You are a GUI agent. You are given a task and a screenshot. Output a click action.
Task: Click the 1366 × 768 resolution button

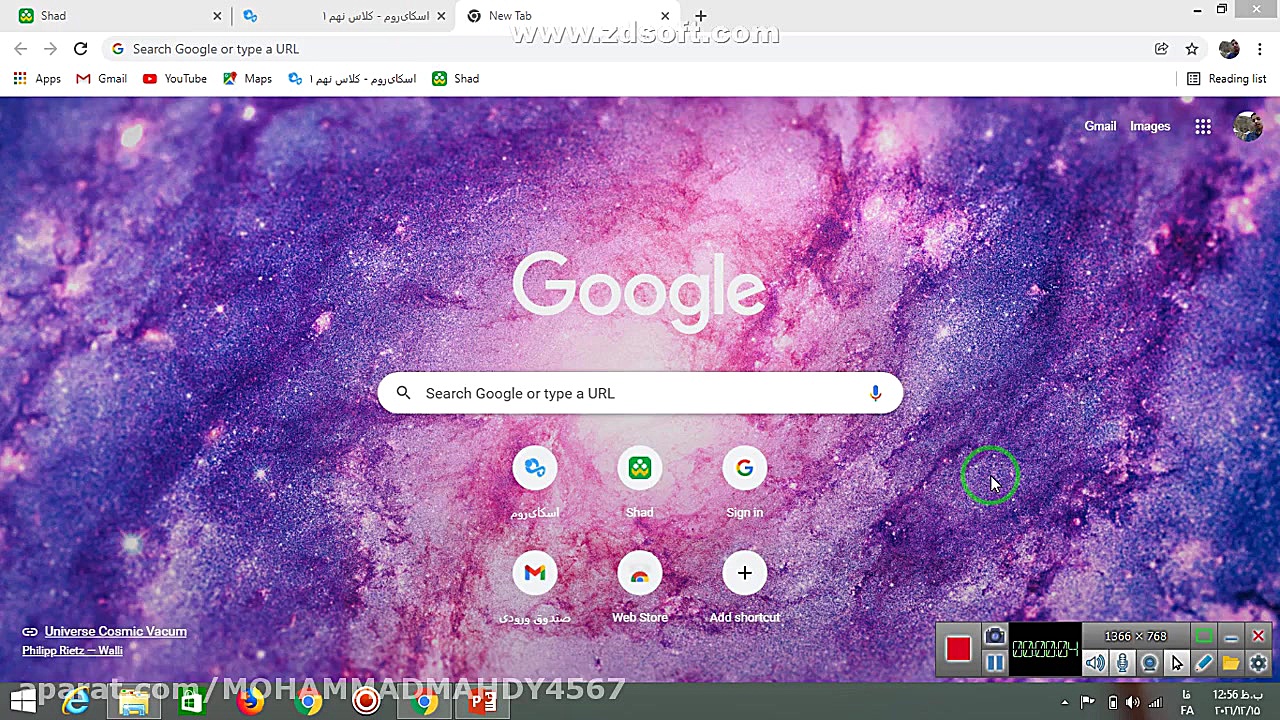(x=1135, y=636)
